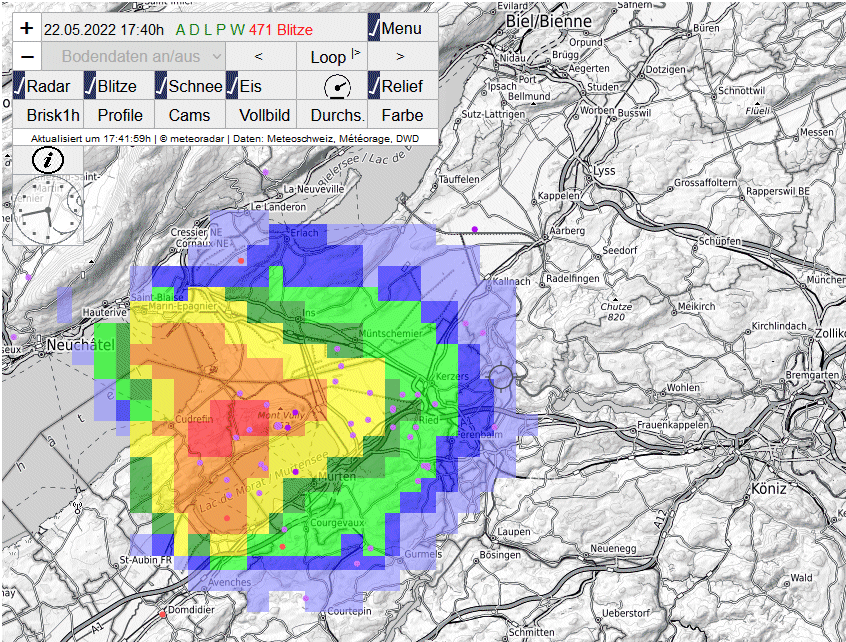
Task: Click the letter P station indicator
Action: pyautogui.click(x=221, y=30)
